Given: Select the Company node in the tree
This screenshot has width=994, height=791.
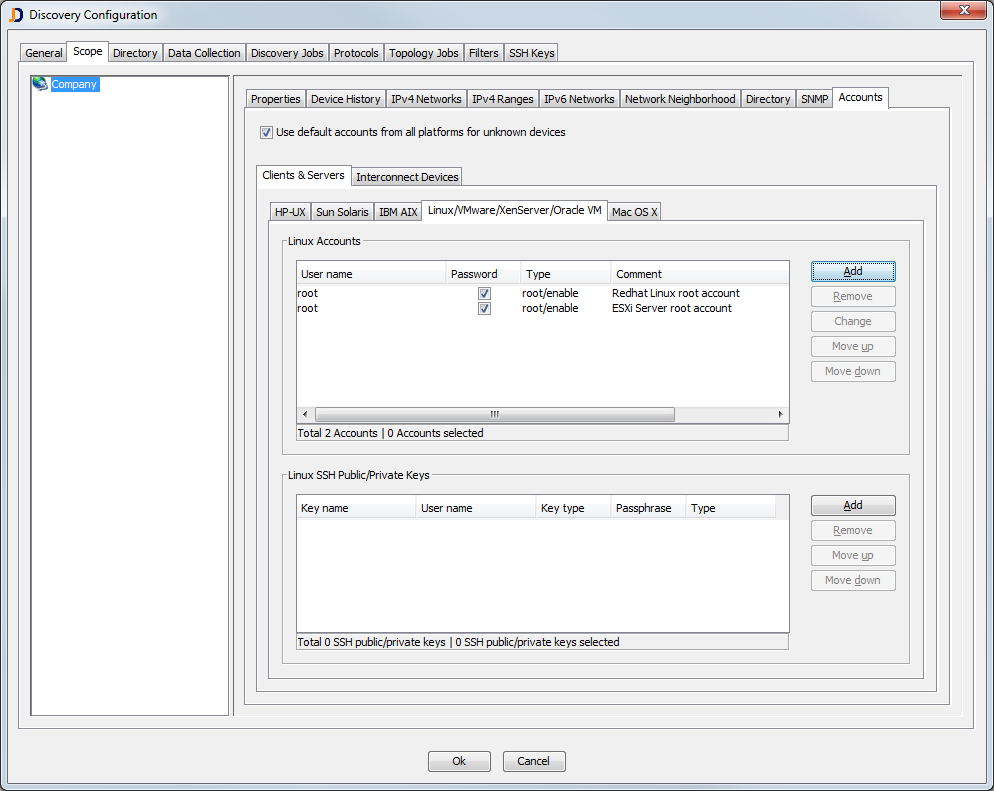Looking at the screenshot, I should (74, 84).
